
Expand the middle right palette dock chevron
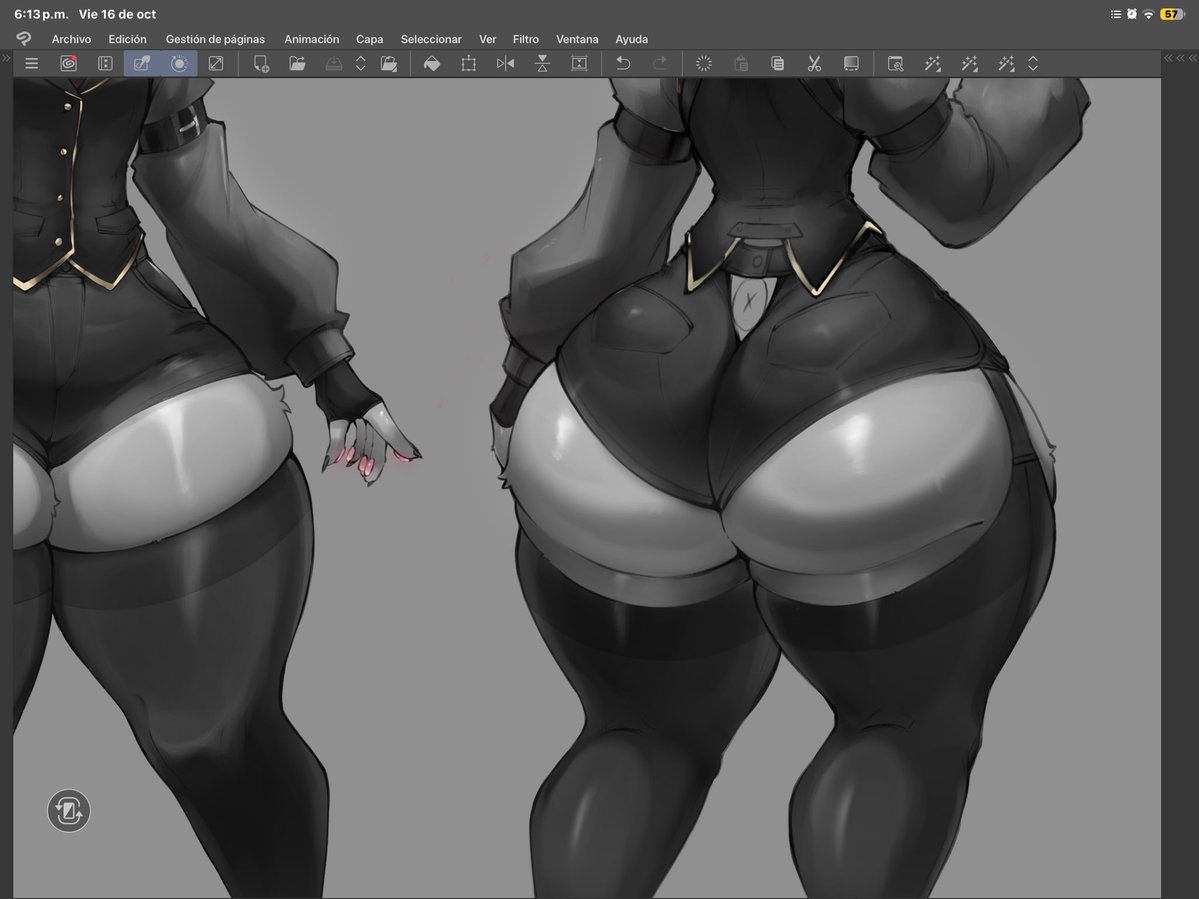(x=1181, y=57)
